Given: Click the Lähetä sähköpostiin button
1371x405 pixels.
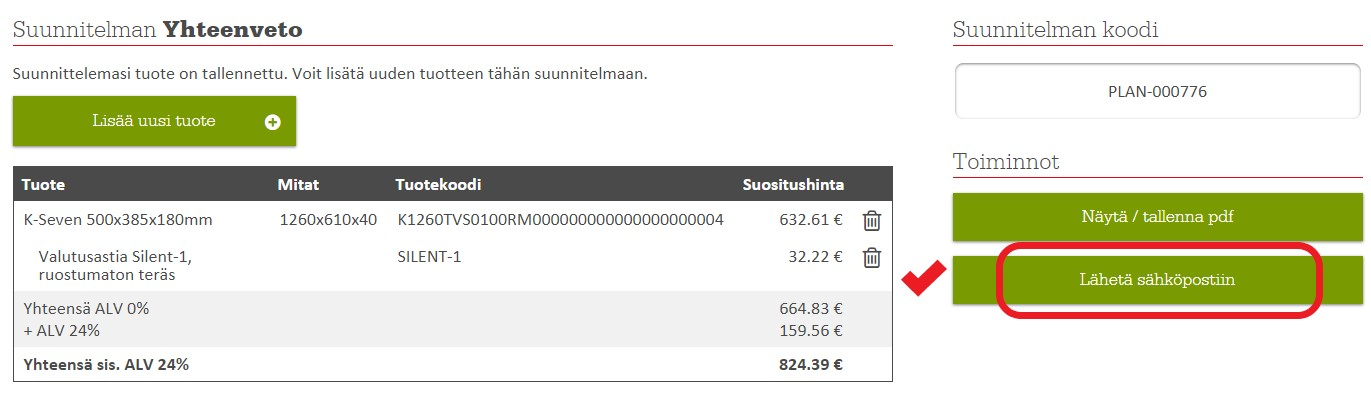Looking at the screenshot, I should pyautogui.click(x=1158, y=280).
